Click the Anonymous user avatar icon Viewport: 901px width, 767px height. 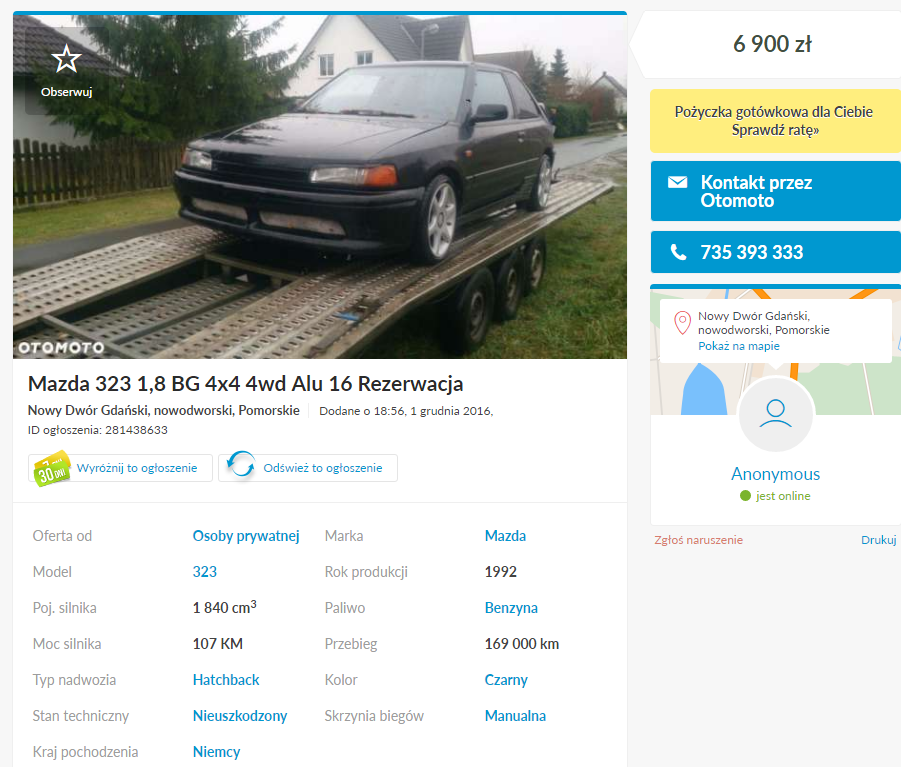(775, 414)
